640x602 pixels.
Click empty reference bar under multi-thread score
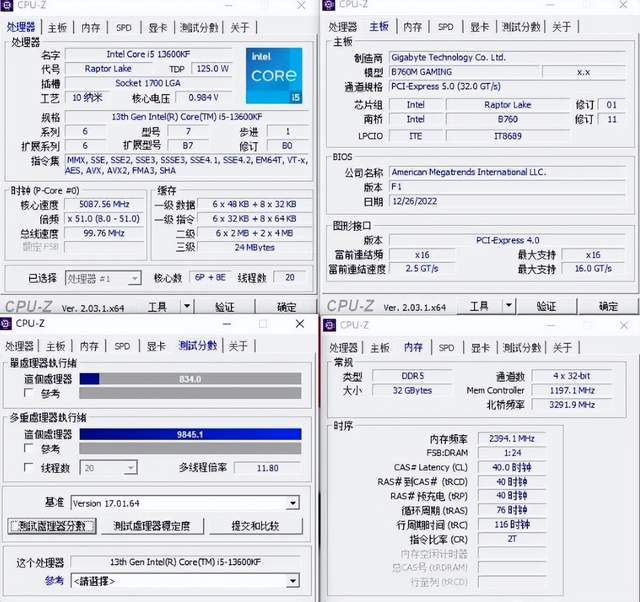[x=190, y=449]
